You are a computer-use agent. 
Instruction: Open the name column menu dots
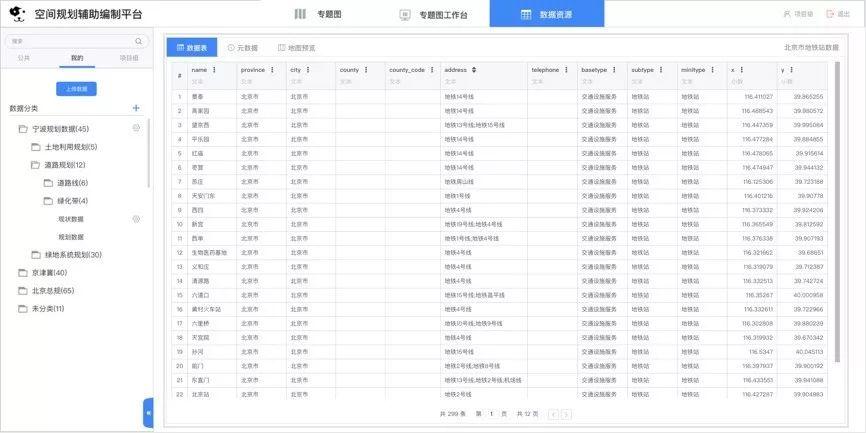pos(214,70)
